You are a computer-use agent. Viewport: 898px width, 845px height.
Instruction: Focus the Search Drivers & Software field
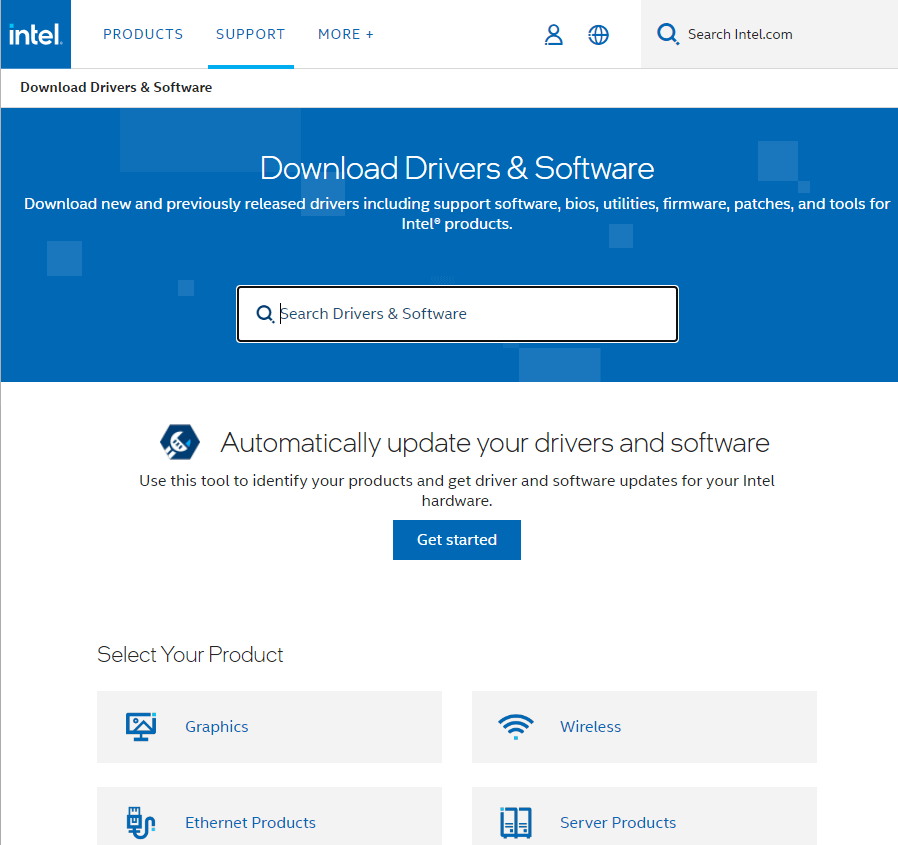click(x=457, y=314)
